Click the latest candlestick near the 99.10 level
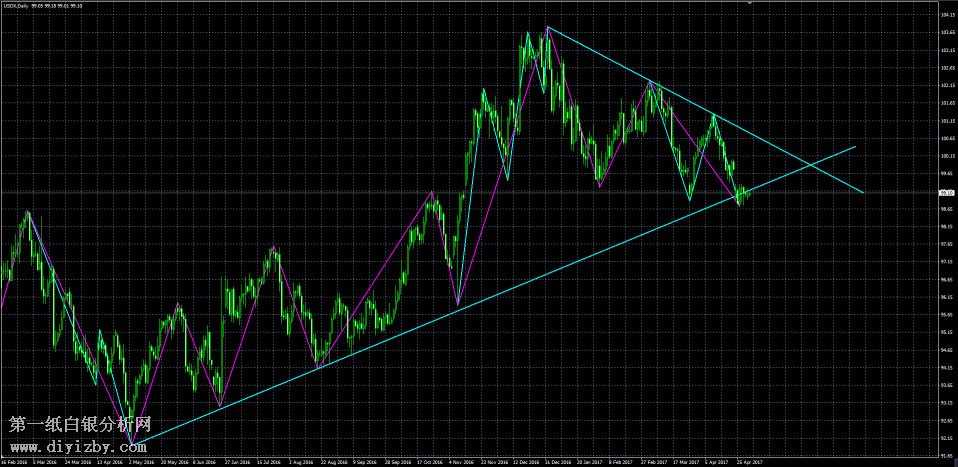The image size is (958, 467). (x=748, y=192)
